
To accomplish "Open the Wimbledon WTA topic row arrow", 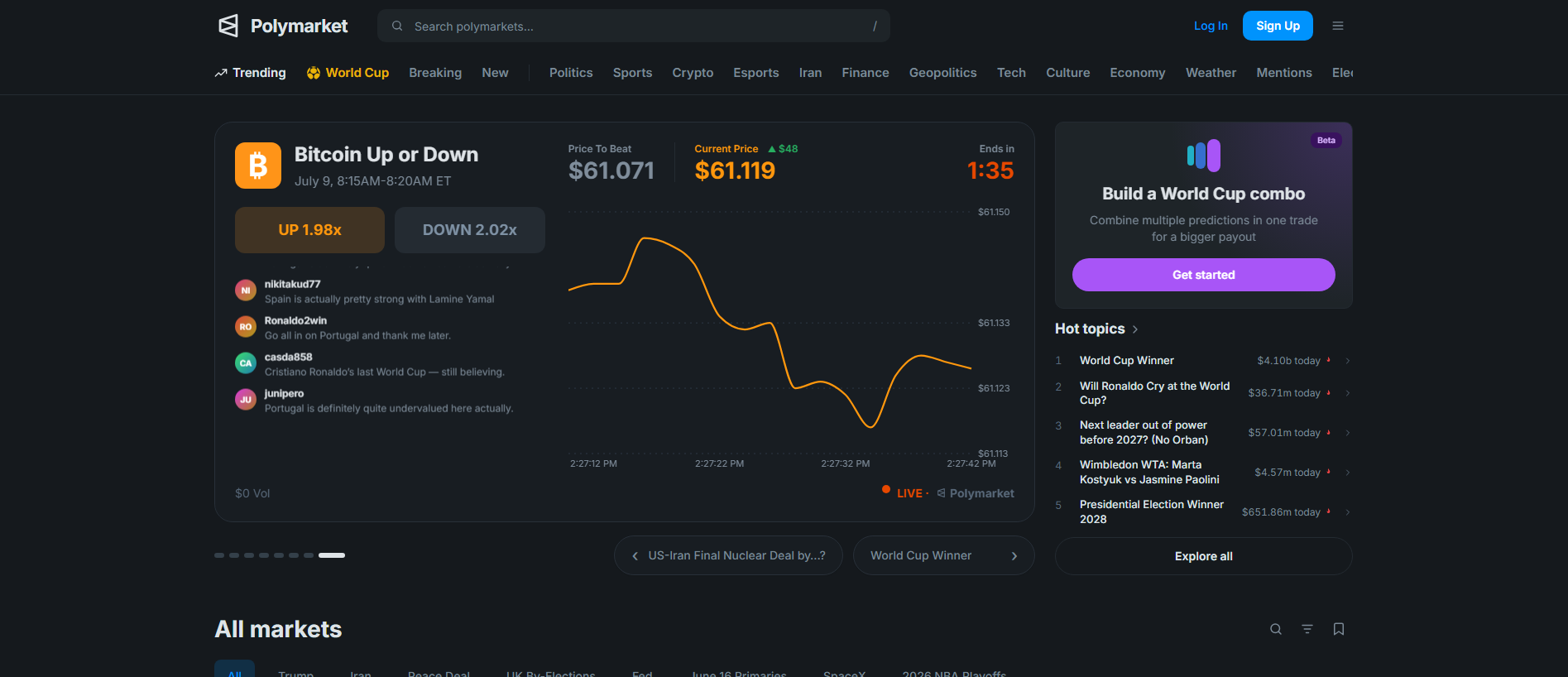I will tap(1348, 473).
